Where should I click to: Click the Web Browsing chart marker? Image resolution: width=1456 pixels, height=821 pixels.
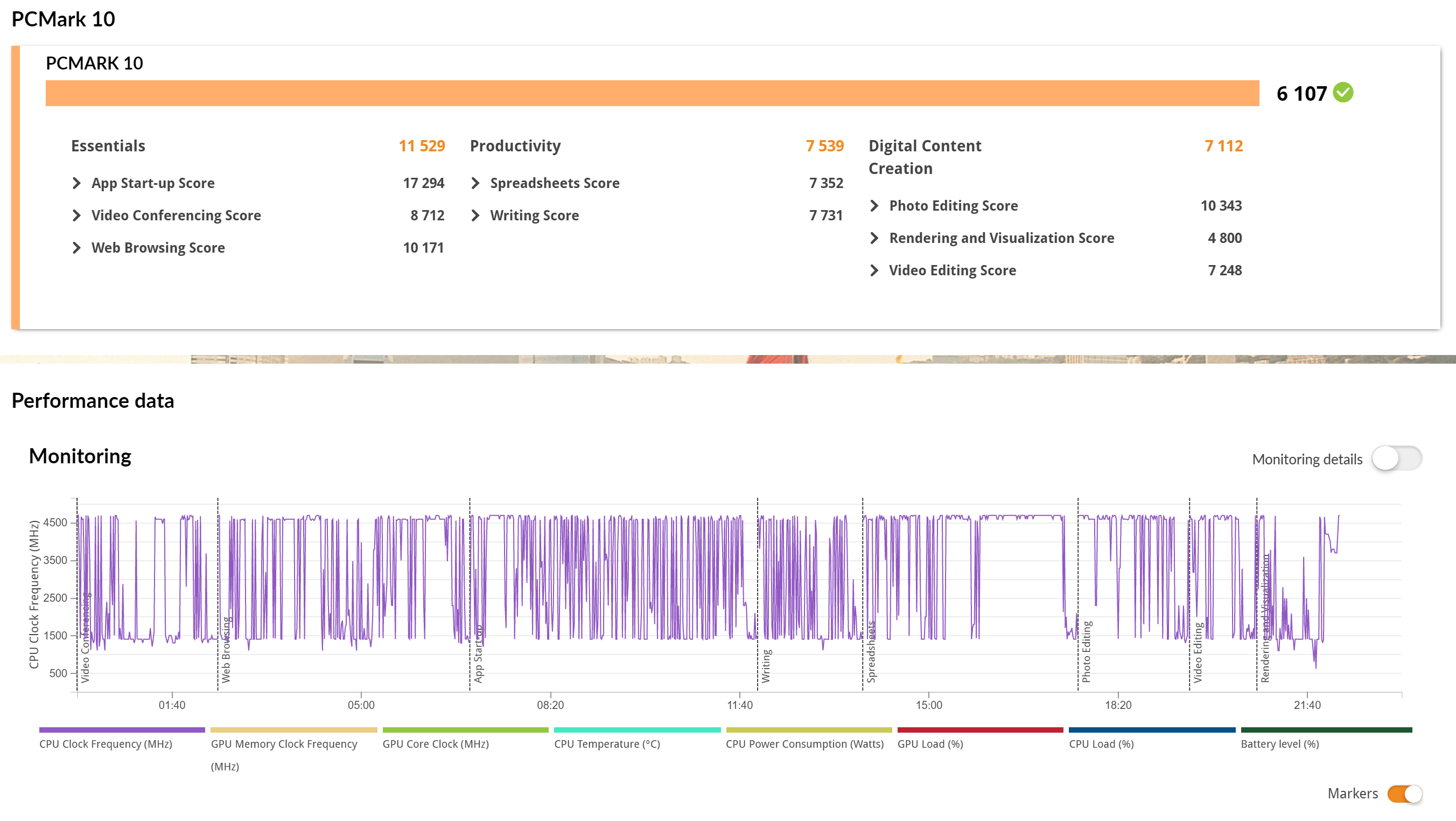[226, 650]
